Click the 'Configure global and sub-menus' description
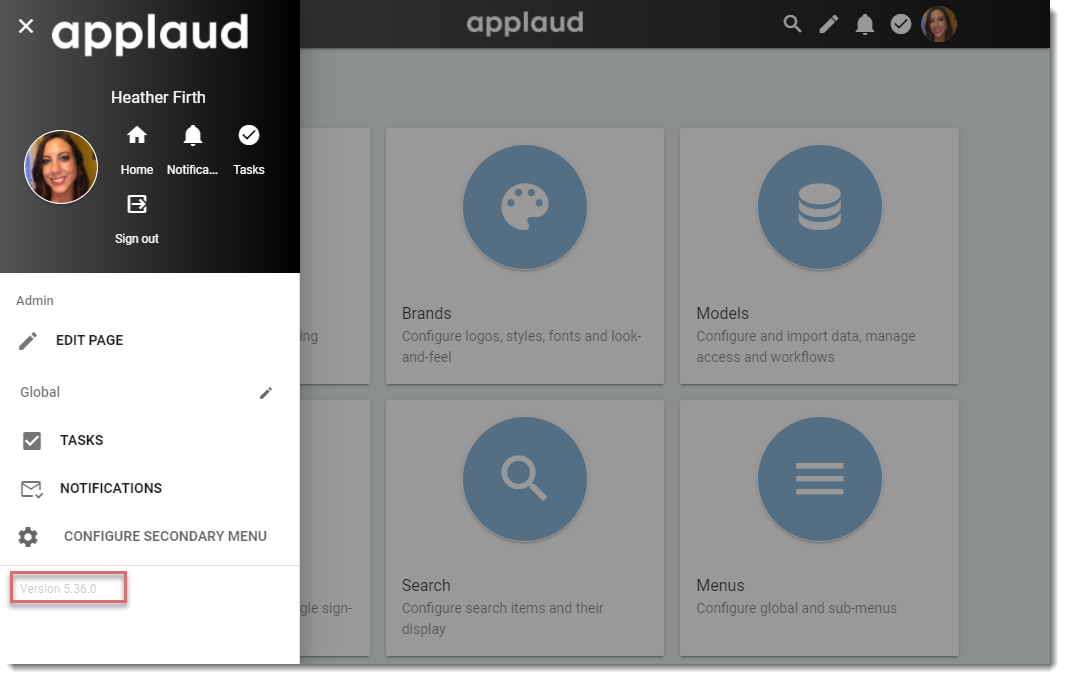The height and width of the screenshot is (679, 1065). tap(796, 608)
